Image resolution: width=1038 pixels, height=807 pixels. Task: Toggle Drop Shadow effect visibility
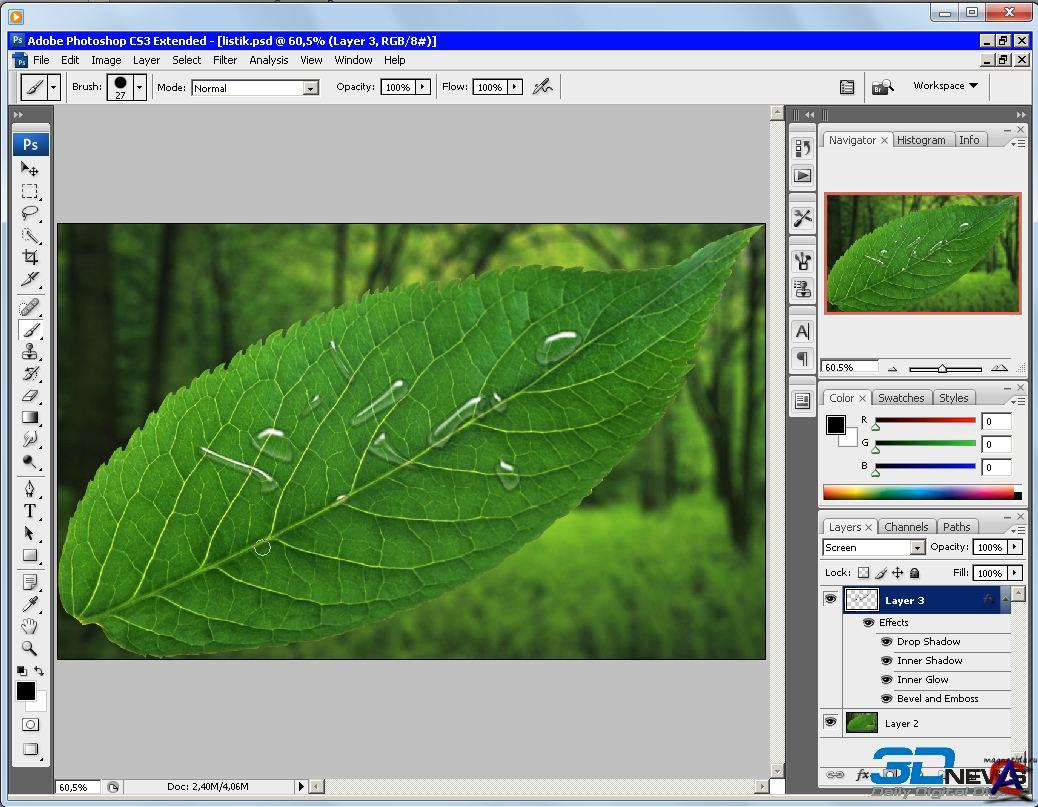(x=886, y=642)
